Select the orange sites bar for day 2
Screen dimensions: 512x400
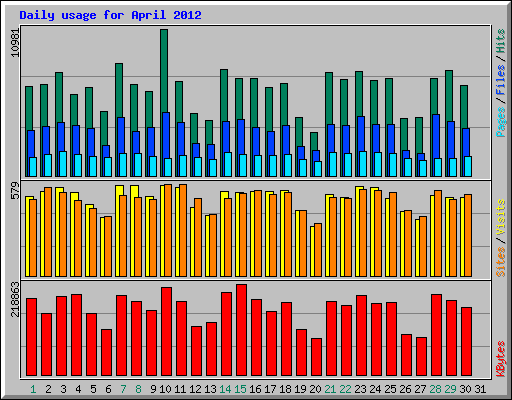click(48, 232)
